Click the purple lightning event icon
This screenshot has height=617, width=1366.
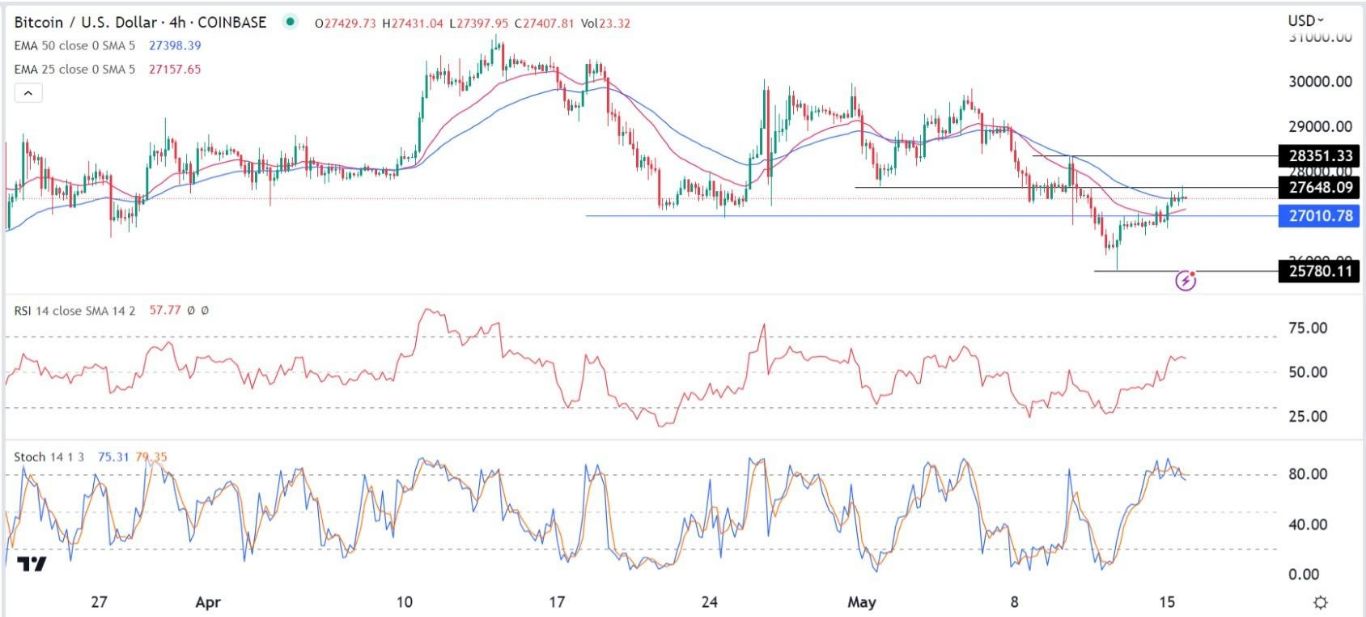[x=1186, y=281]
